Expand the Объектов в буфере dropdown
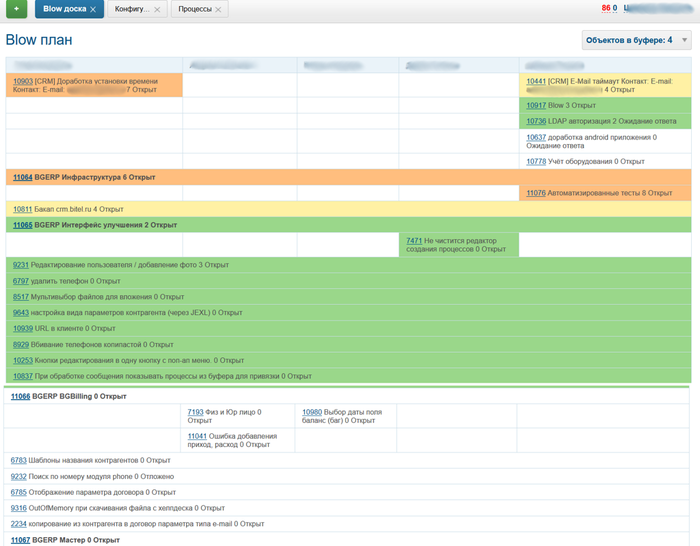 click(x=684, y=40)
